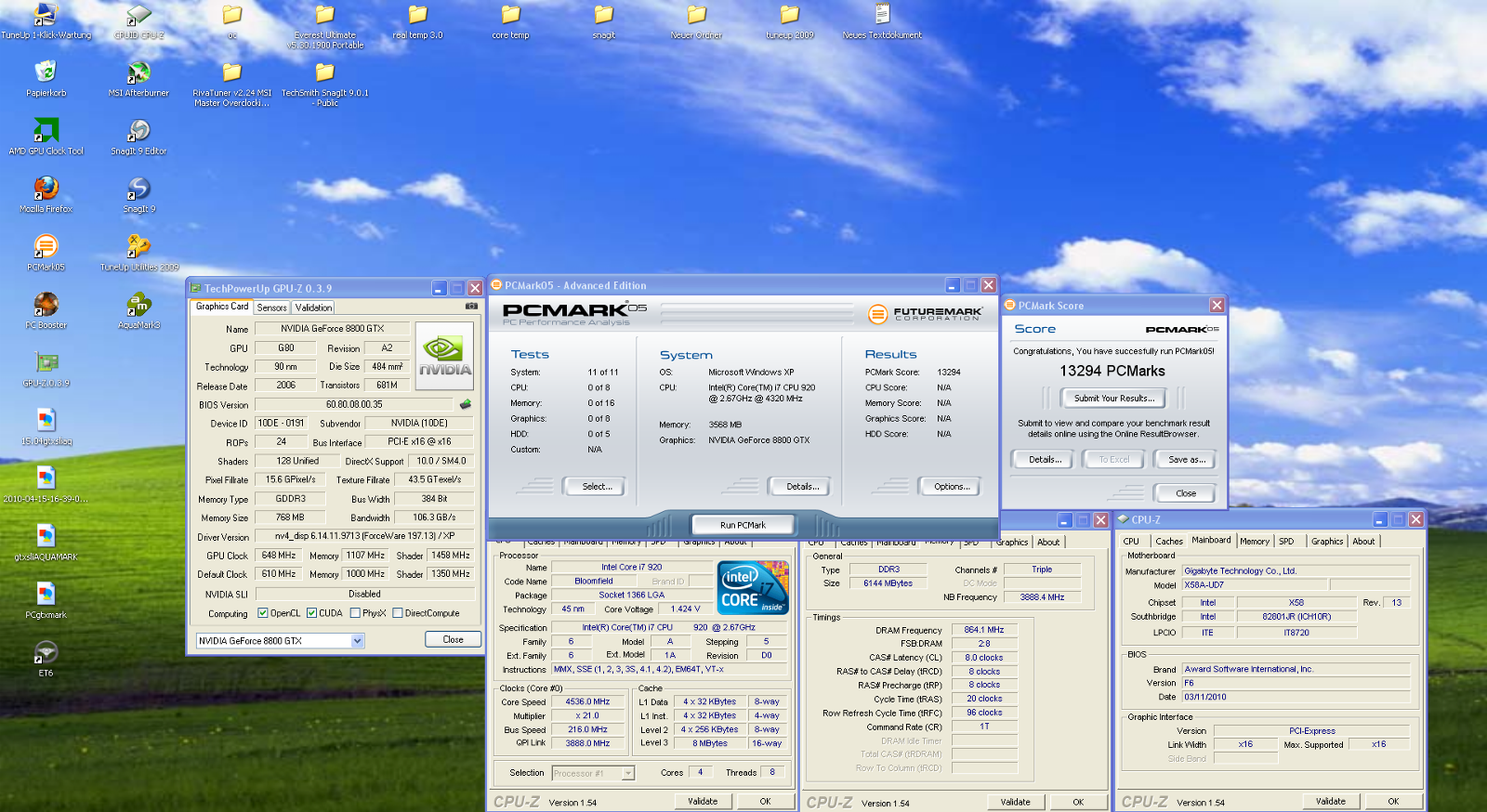Click Close in PCMark Score dialog
The width and height of the screenshot is (1487, 812).
click(x=1186, y=493)
